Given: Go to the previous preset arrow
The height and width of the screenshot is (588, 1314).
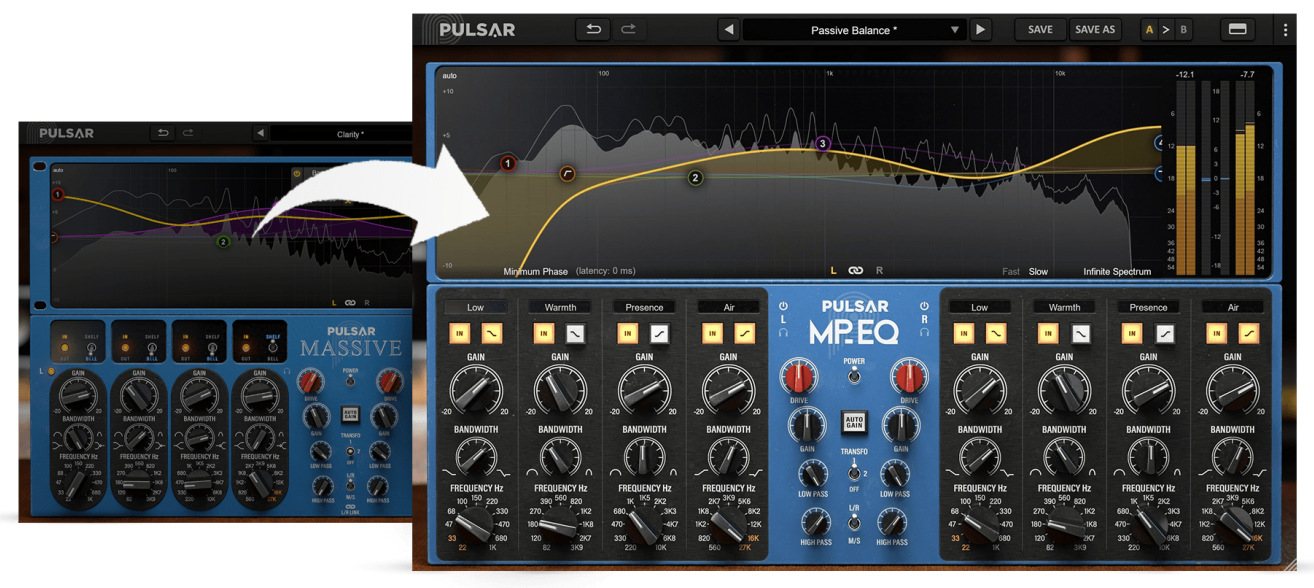Looking at the screenshot, I should pos(729,30).
